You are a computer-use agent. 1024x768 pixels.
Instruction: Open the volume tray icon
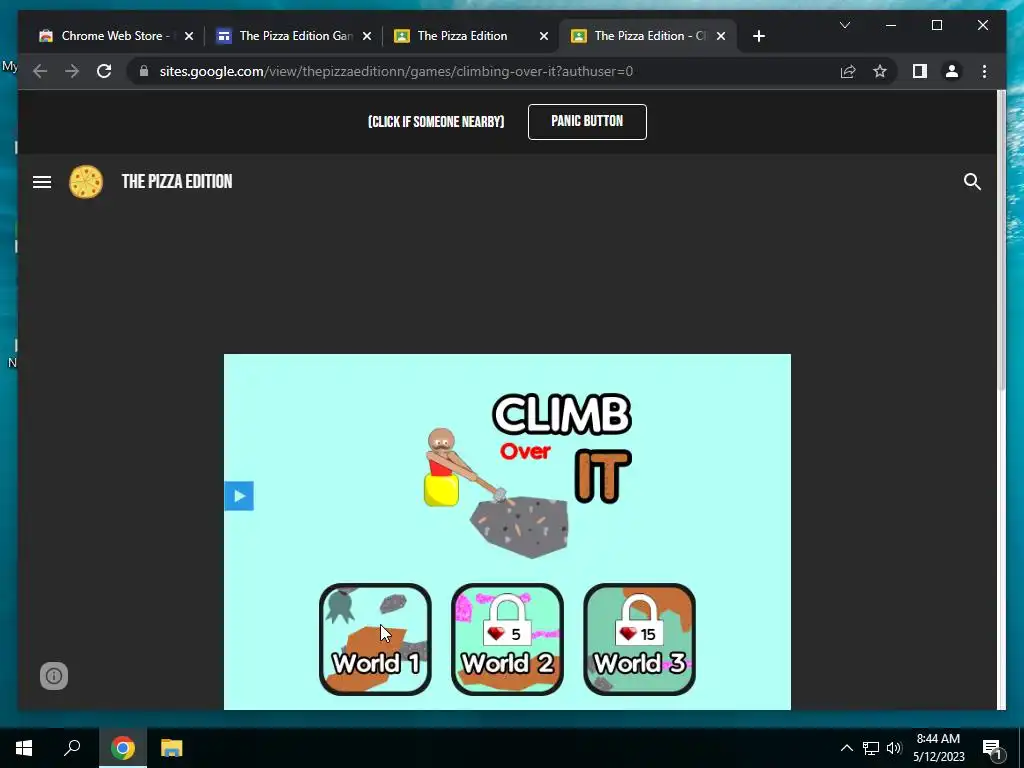pos(894,748)
